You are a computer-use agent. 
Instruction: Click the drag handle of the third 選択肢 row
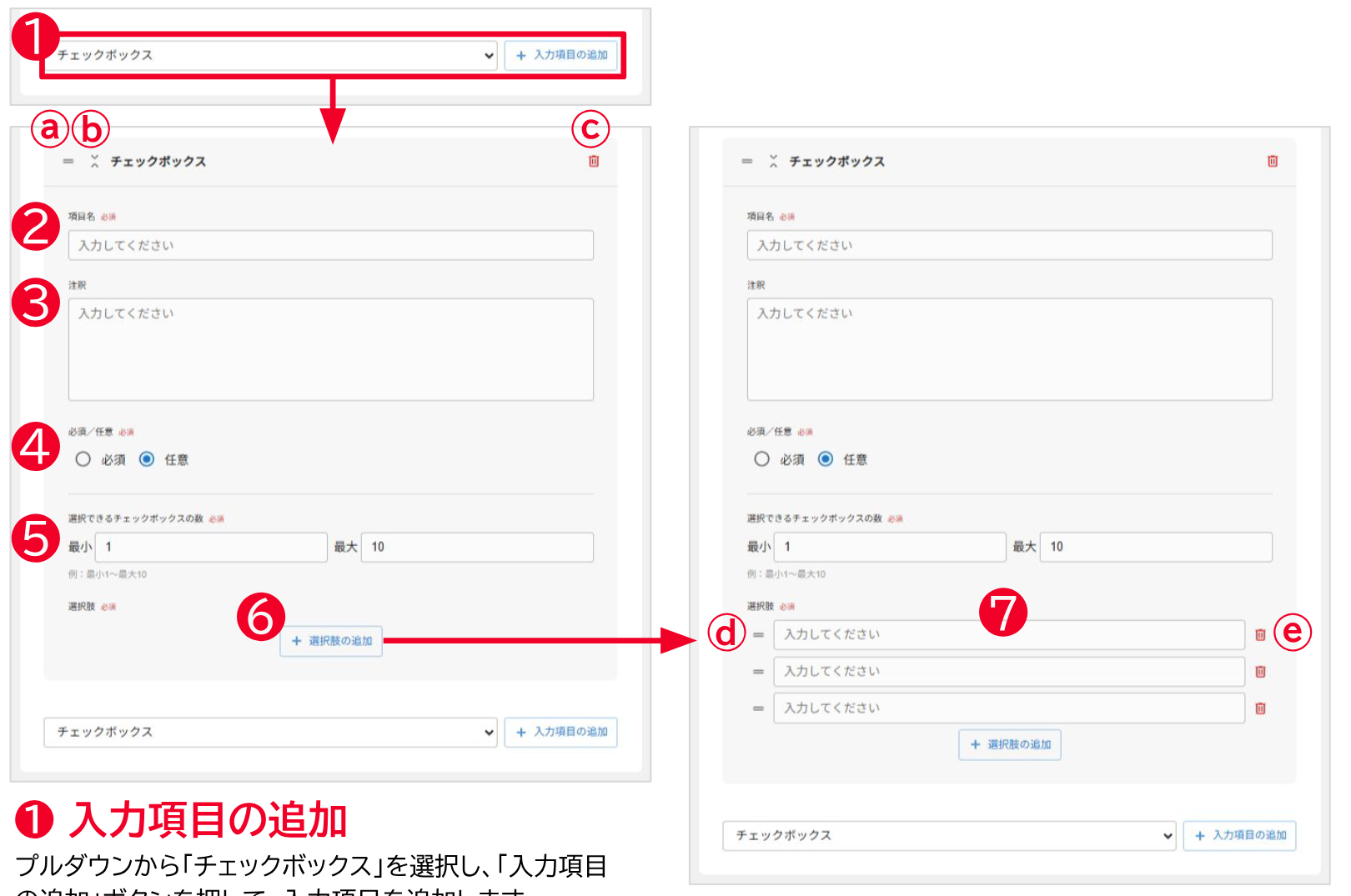[759, 708]
